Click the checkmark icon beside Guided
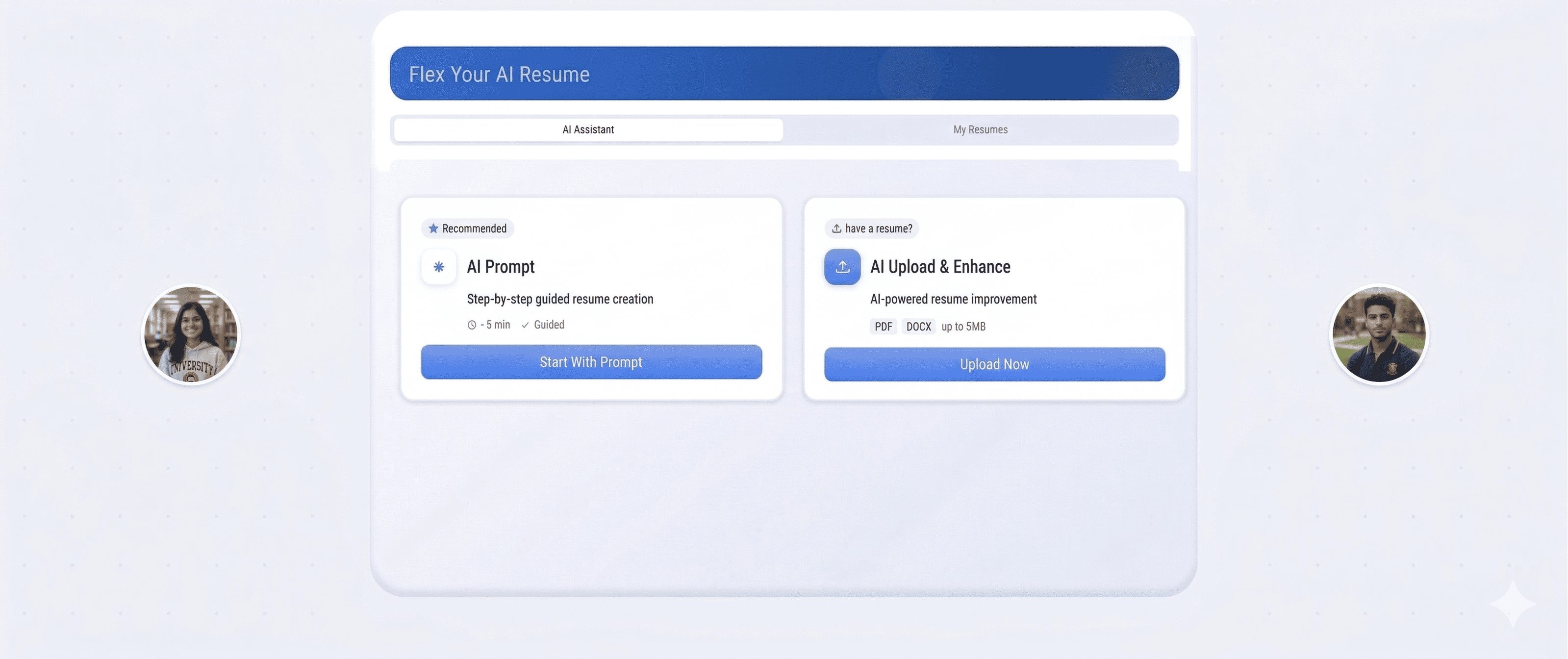The image size is (1568, 659). (525, 325)
